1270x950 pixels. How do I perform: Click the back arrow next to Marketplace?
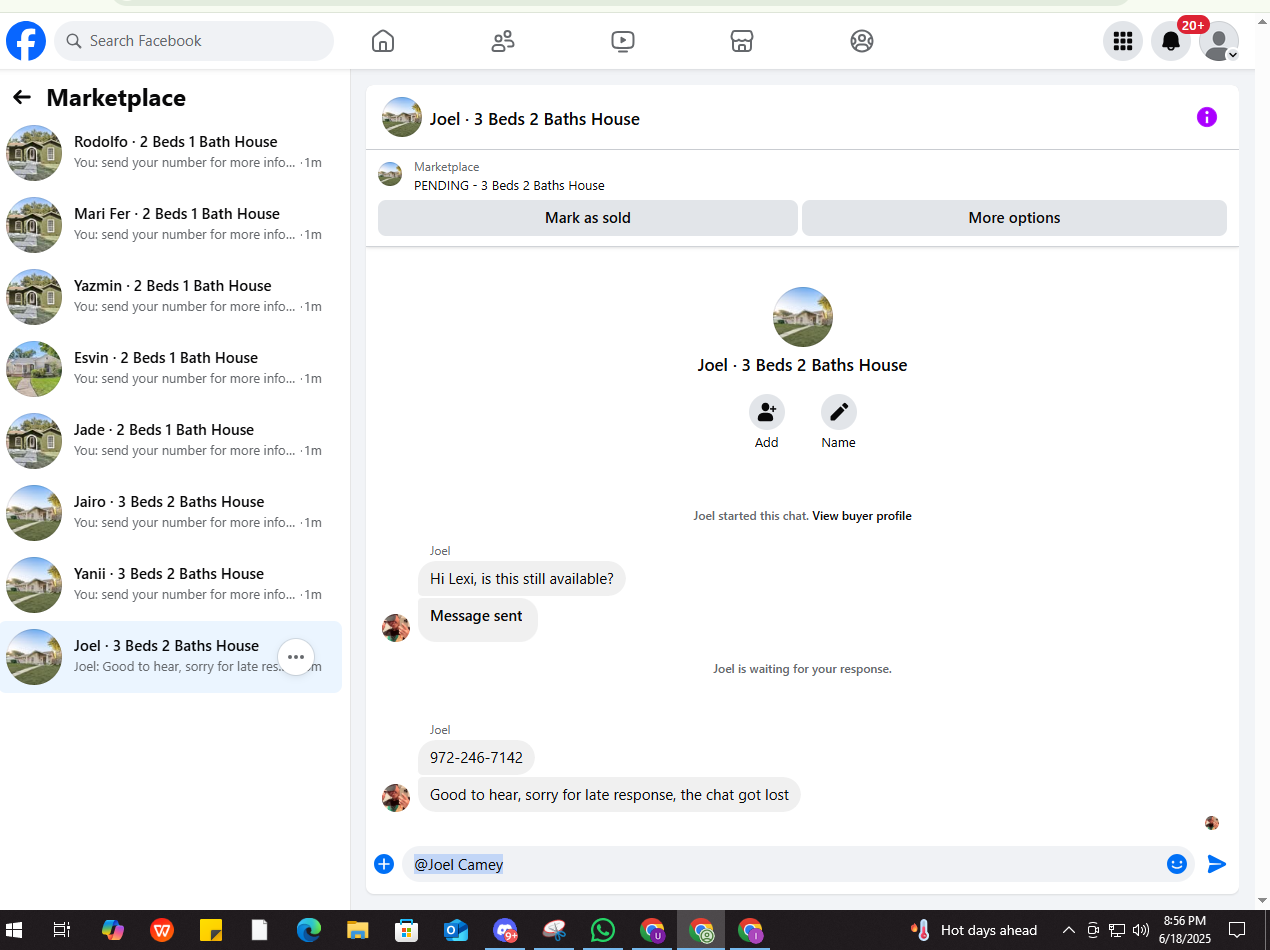[22, 97]
